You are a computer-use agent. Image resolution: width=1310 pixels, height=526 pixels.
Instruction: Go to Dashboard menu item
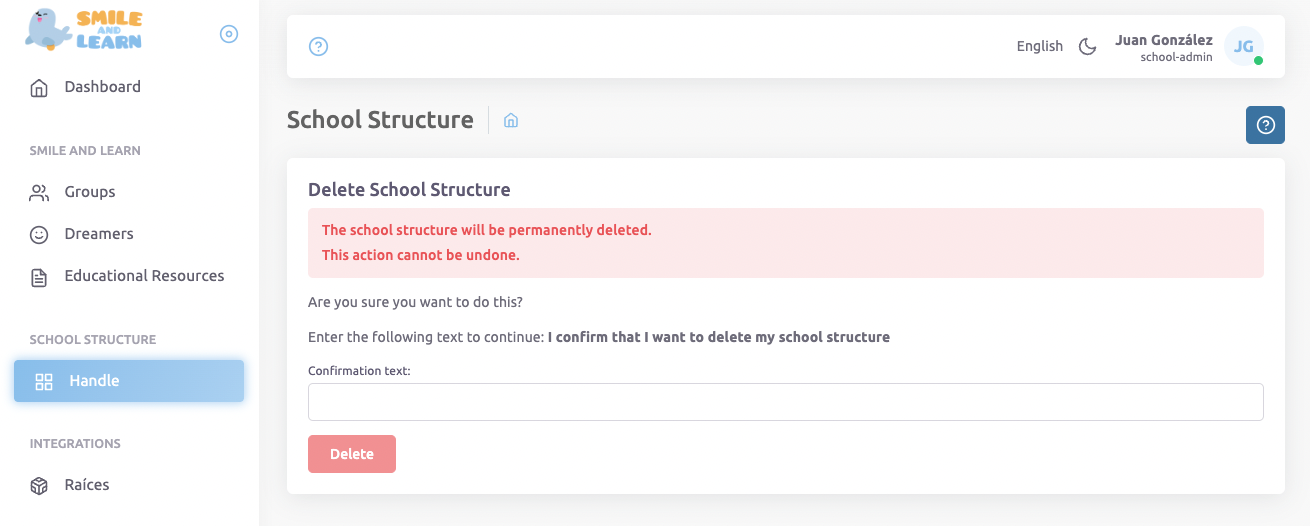(x=102, y=87)
